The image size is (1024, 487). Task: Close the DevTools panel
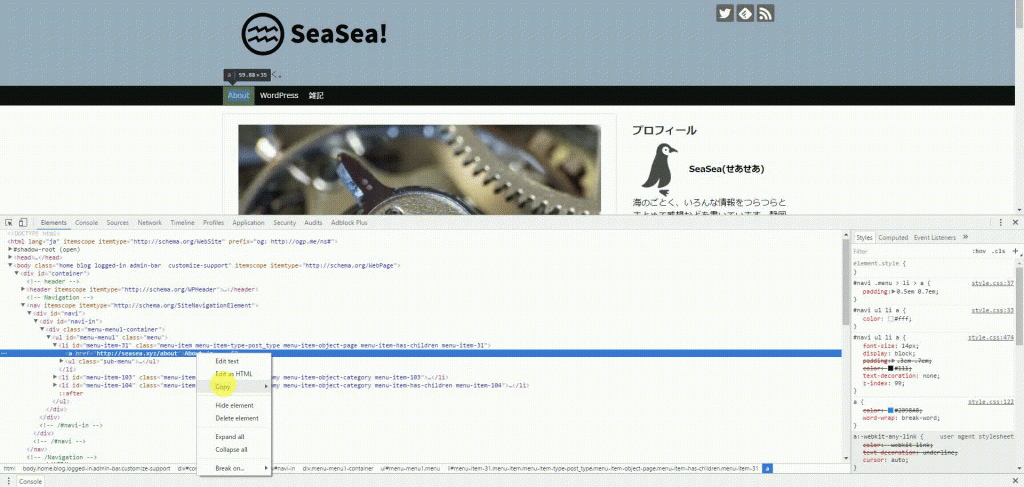(1015, 223)
